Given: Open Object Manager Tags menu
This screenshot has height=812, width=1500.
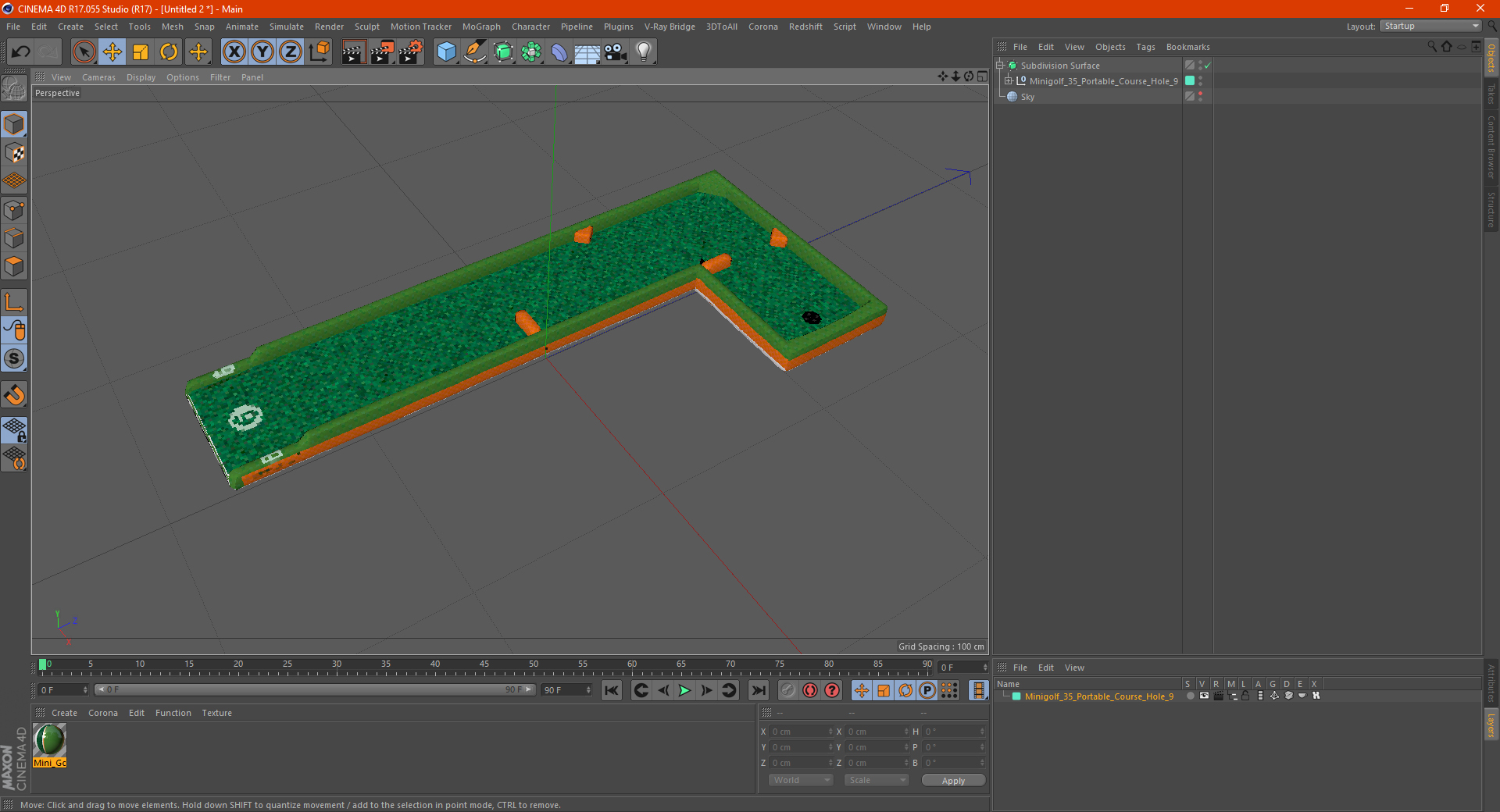Looking at the screenshot, I should (1145, 47).
